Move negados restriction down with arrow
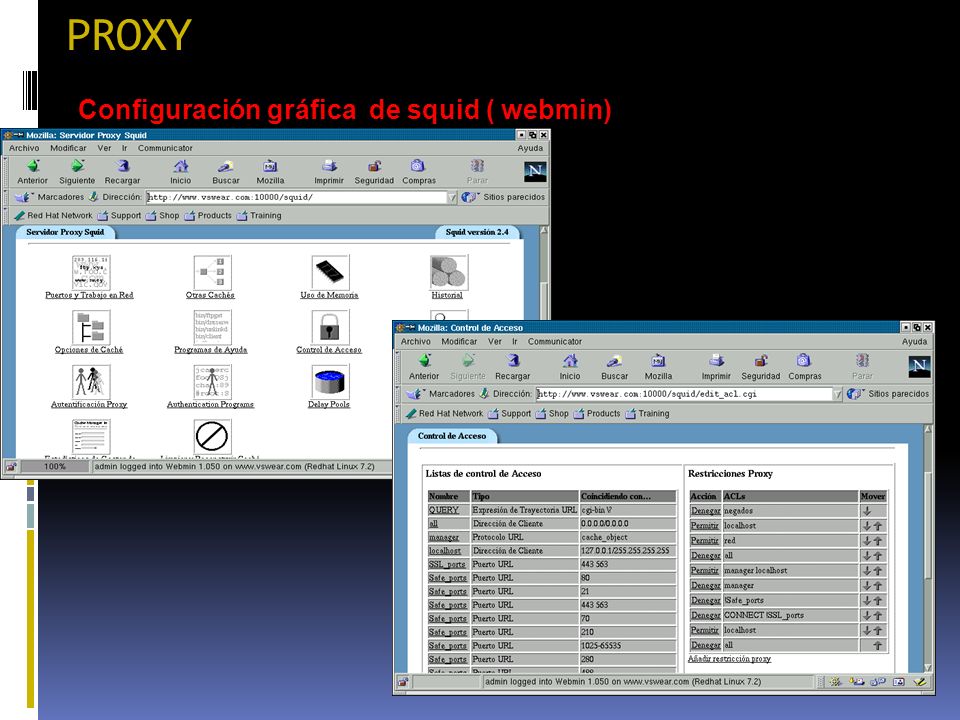 [x=867, y=511]
